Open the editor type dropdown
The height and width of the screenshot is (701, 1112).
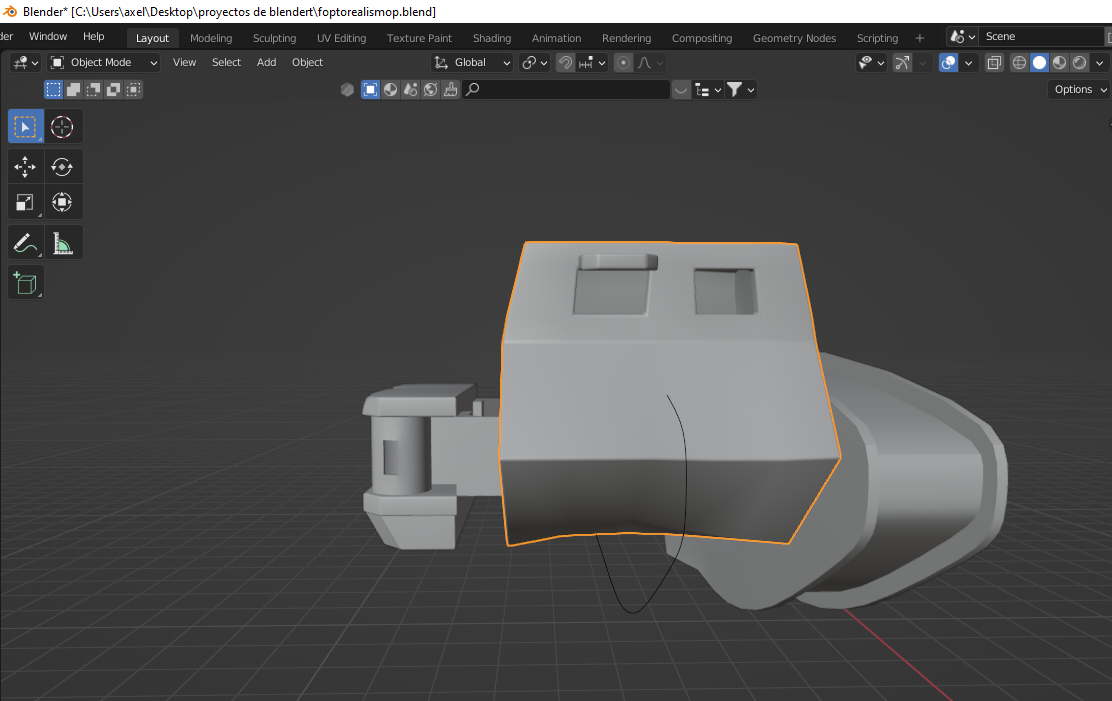[26, 62]
